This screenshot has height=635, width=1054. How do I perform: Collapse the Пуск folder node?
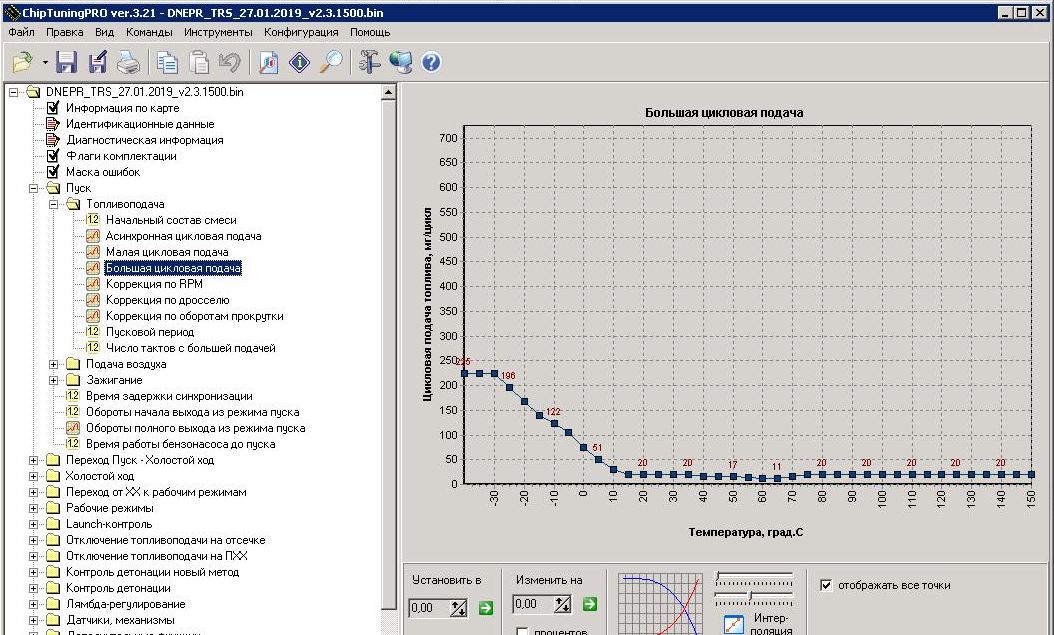[x=34, y=188]
